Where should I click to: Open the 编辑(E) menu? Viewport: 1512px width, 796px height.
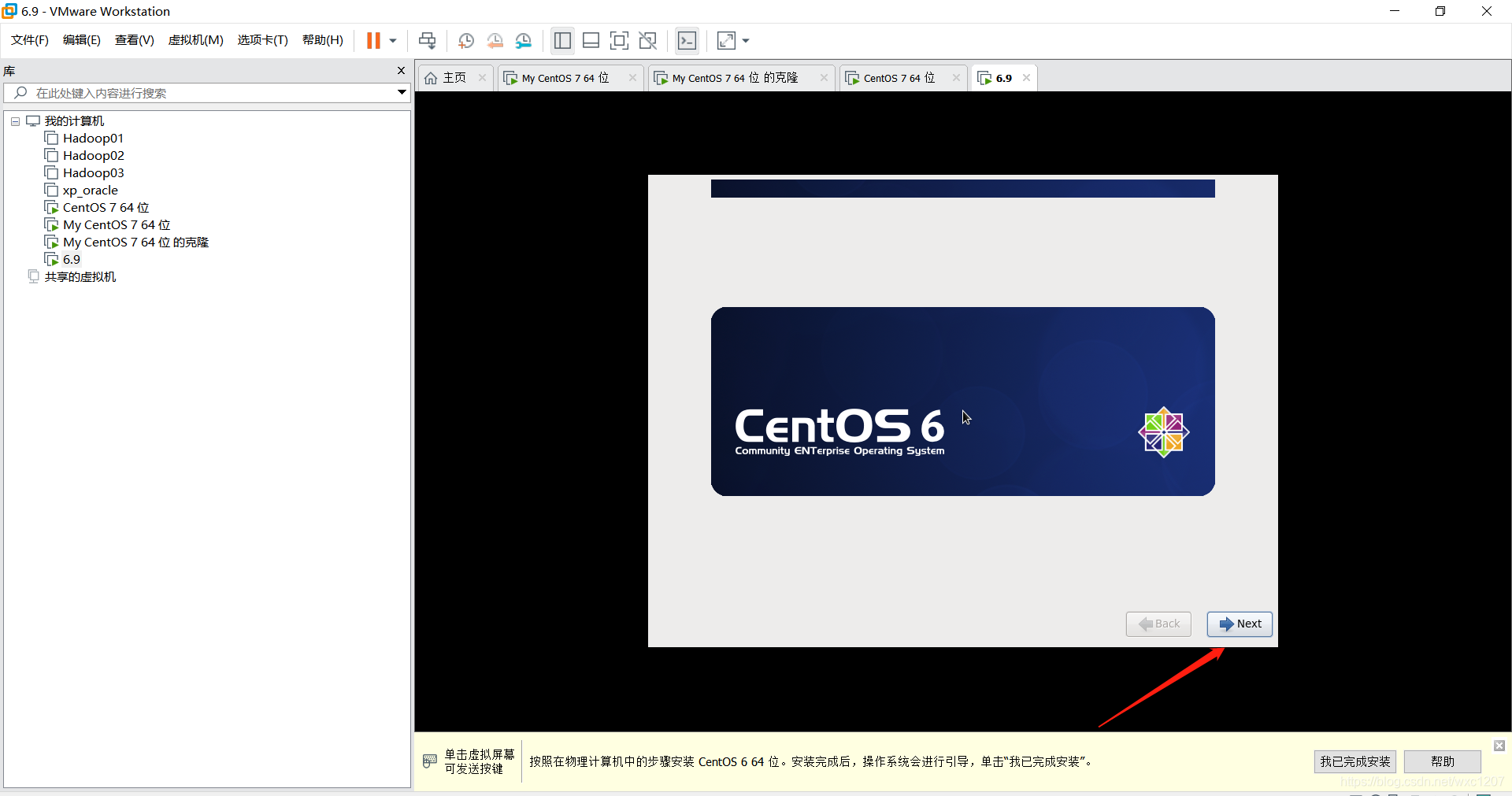pos(82,40)
